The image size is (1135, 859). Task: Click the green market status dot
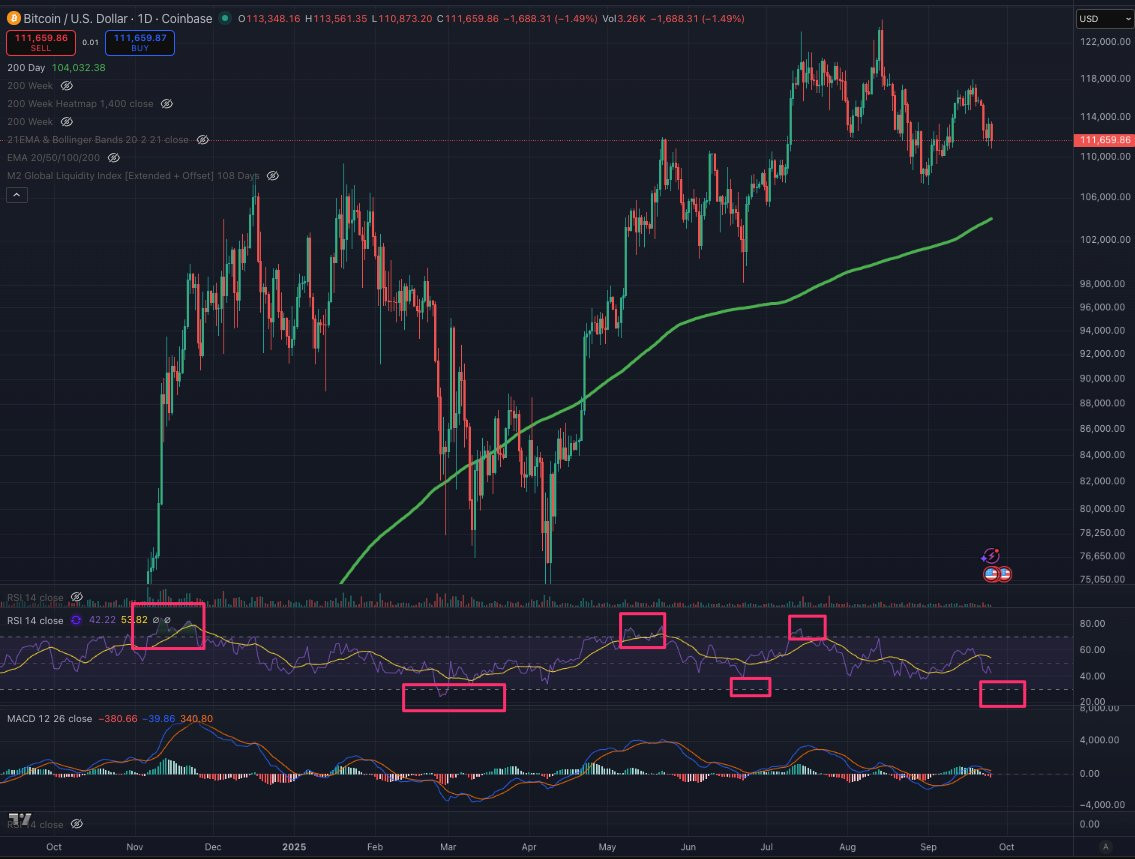224,18
